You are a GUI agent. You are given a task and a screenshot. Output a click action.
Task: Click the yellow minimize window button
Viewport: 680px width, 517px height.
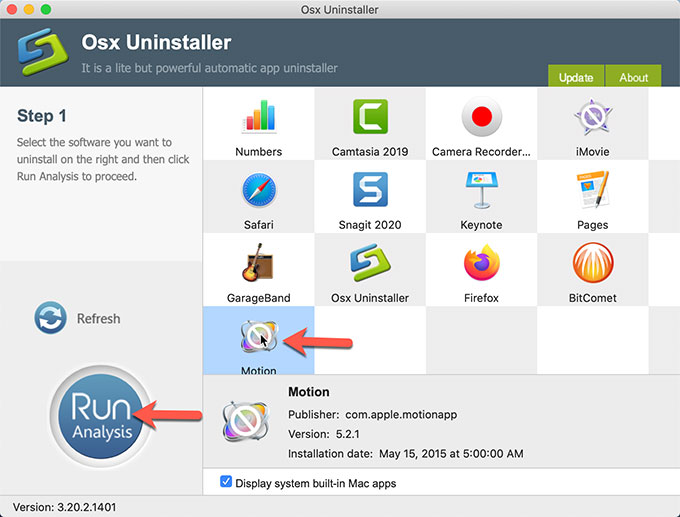29,9
